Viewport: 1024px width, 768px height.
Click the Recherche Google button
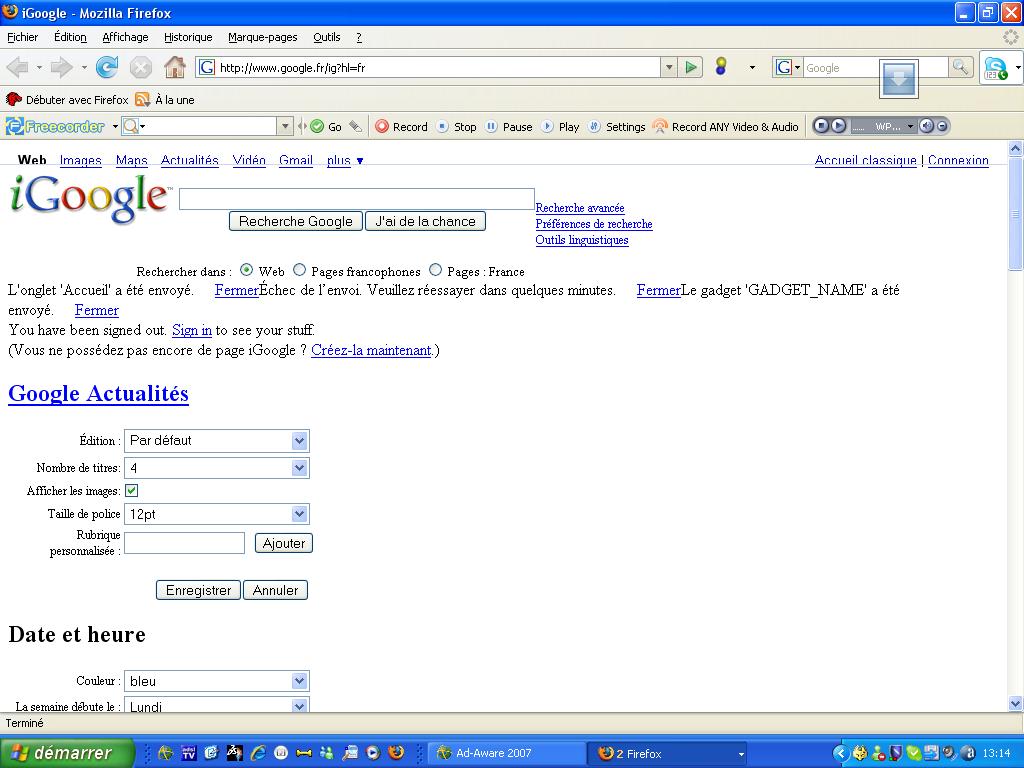tap(296, 221)
